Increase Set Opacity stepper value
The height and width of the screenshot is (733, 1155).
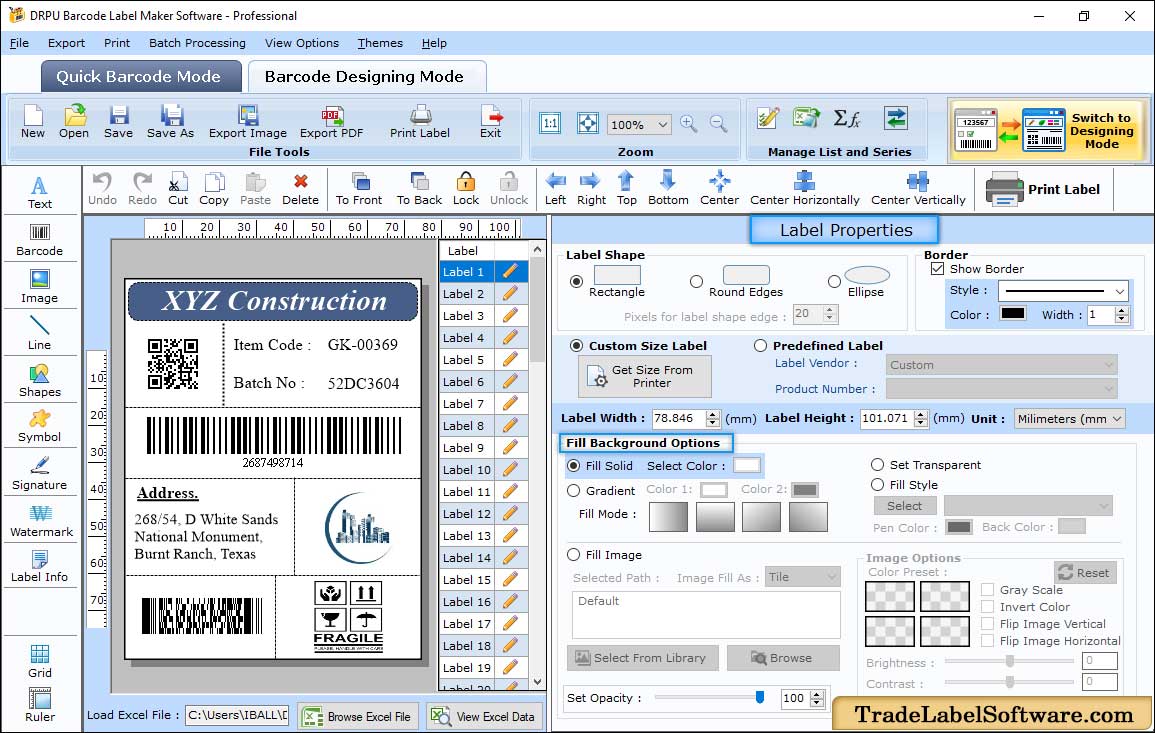[816, 694]
